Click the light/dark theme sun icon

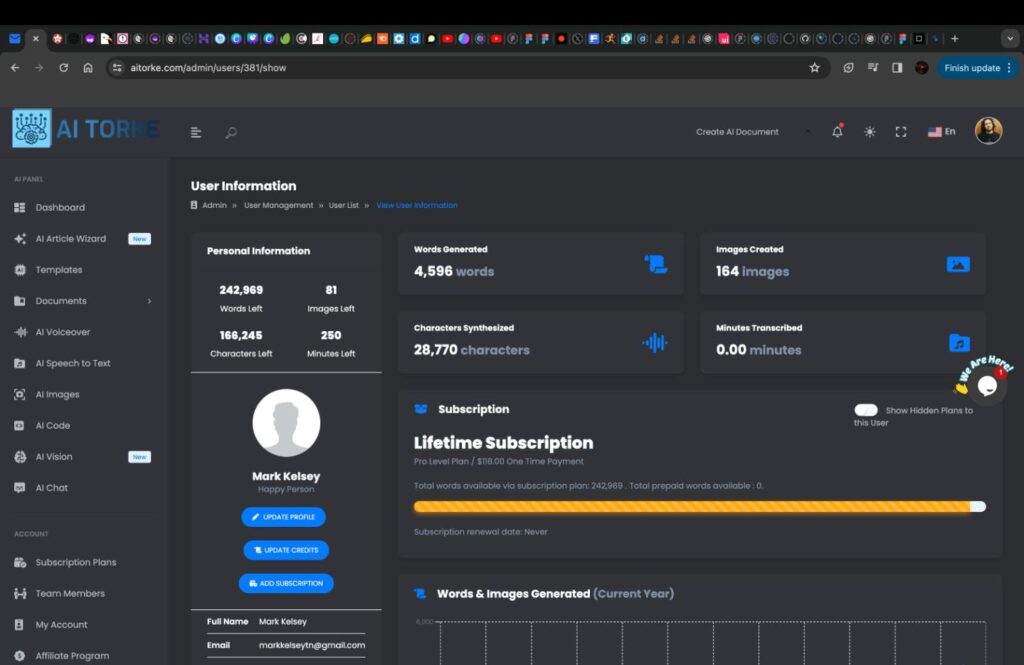(869, 132)
